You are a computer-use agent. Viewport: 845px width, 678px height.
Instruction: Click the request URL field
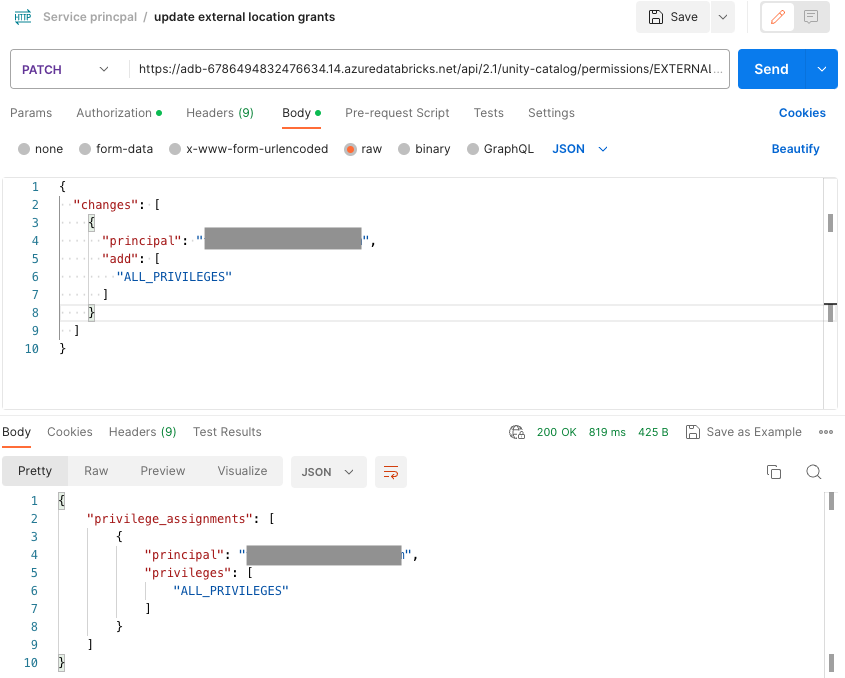[x=428, y=70]
